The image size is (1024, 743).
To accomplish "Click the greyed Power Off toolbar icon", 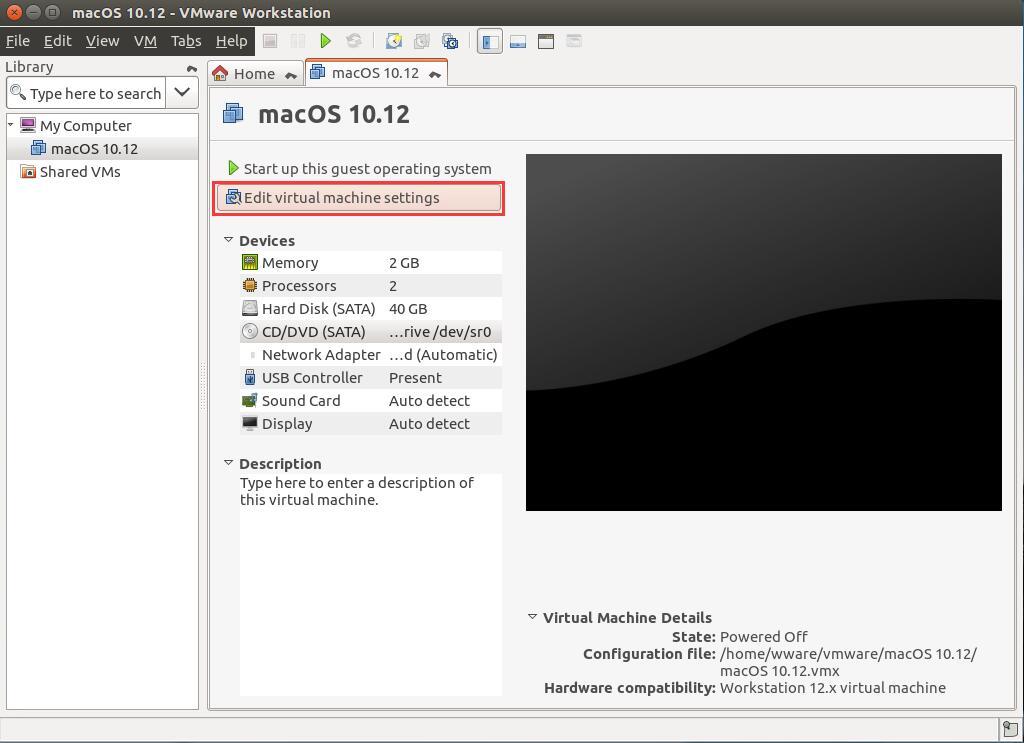I will point(270,41).
